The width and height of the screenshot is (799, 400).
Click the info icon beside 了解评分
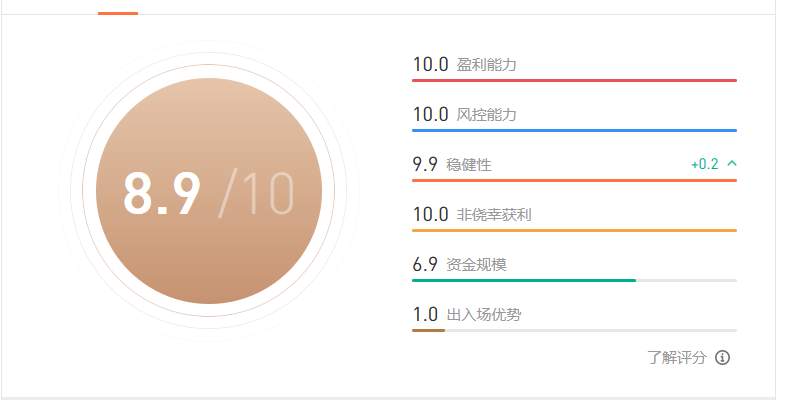pyautogui.click(x=722, y=358)
